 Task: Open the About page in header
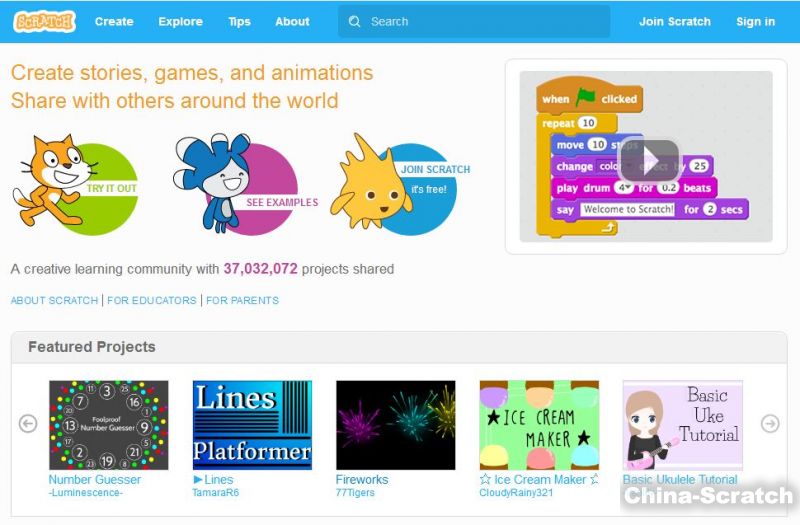pyautogui.click(x=292, y=21)
